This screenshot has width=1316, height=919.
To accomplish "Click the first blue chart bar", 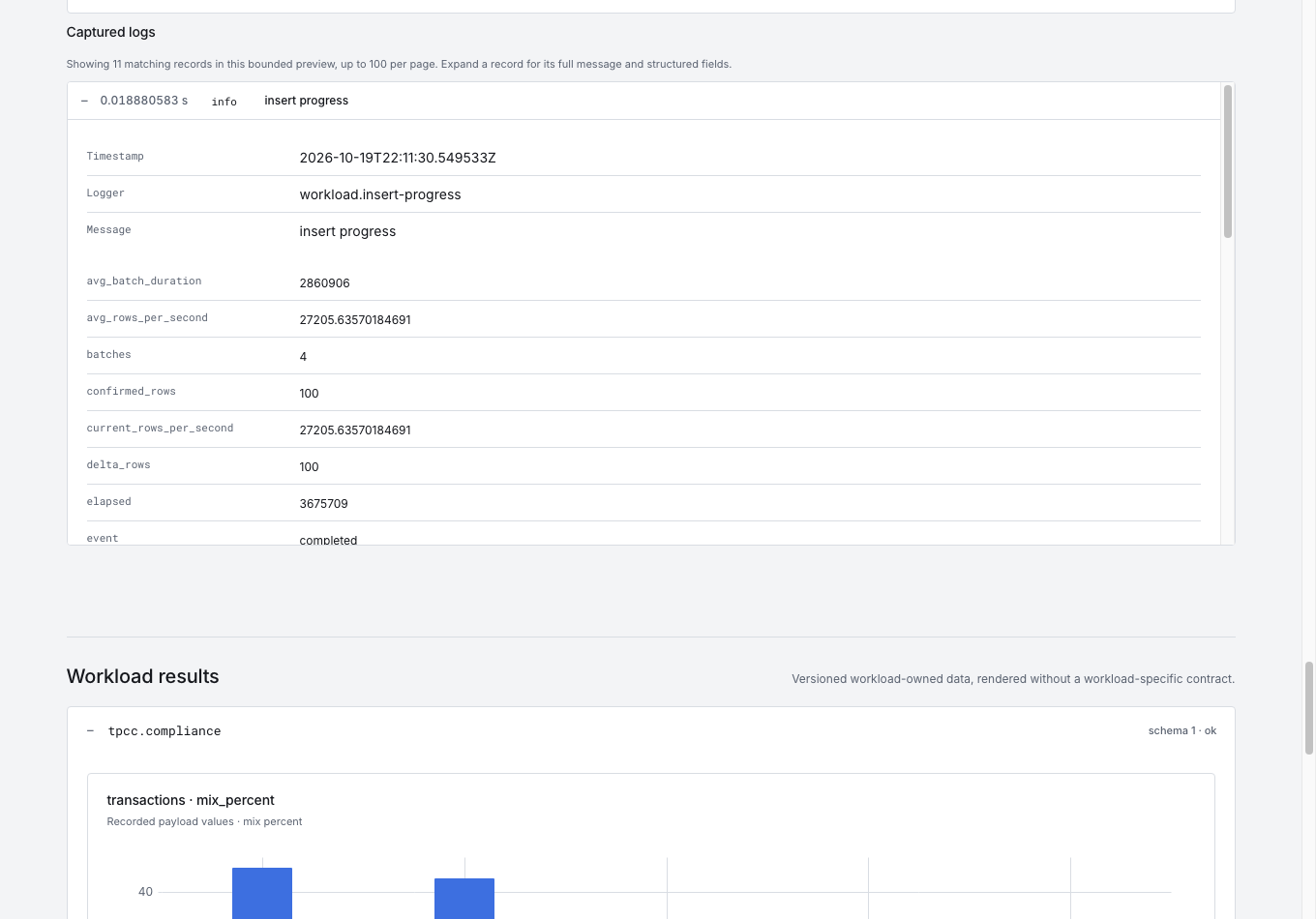I will click(262, 893).
